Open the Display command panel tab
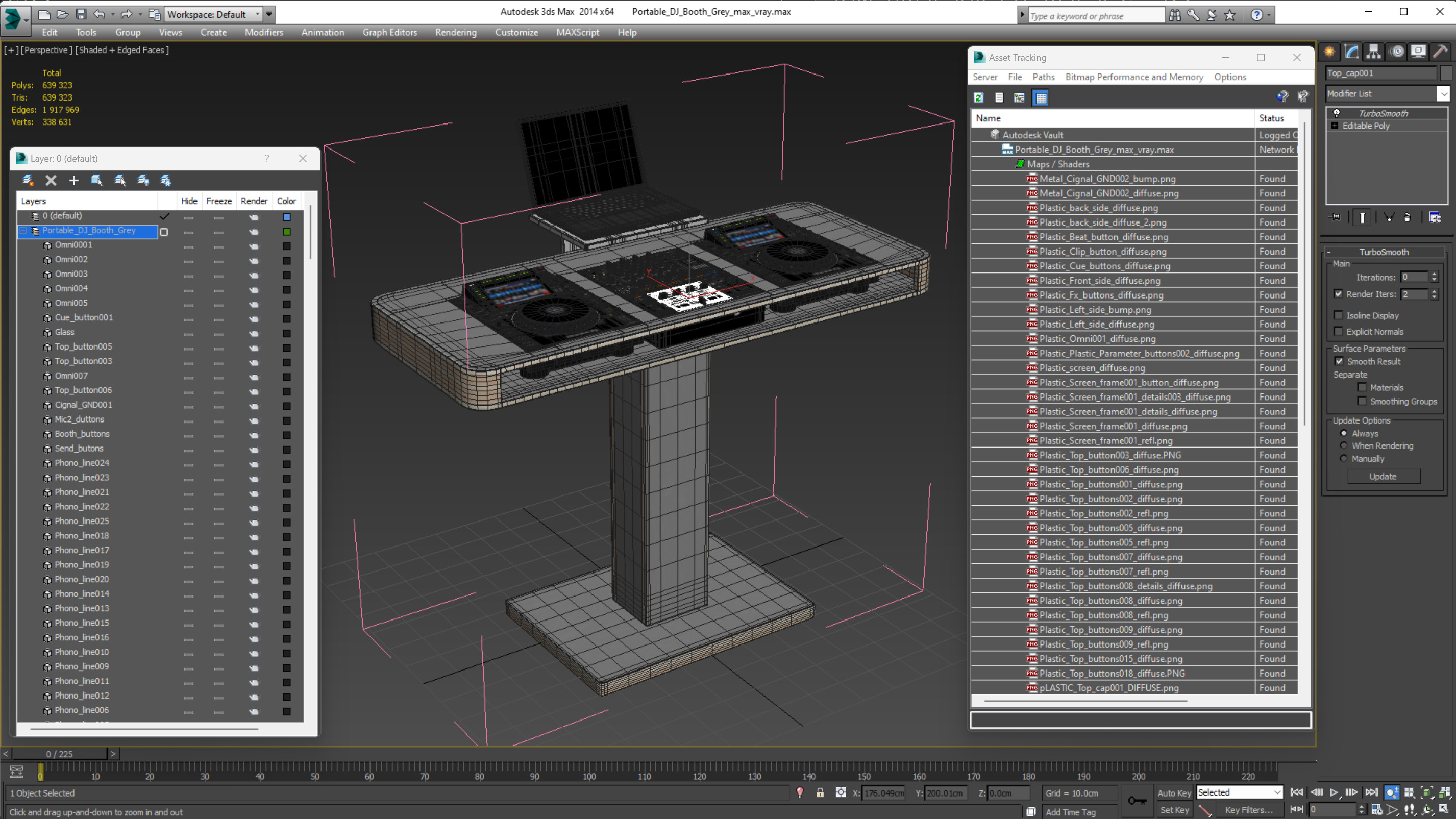1456x819 pixels. [x=1418, y=52]
